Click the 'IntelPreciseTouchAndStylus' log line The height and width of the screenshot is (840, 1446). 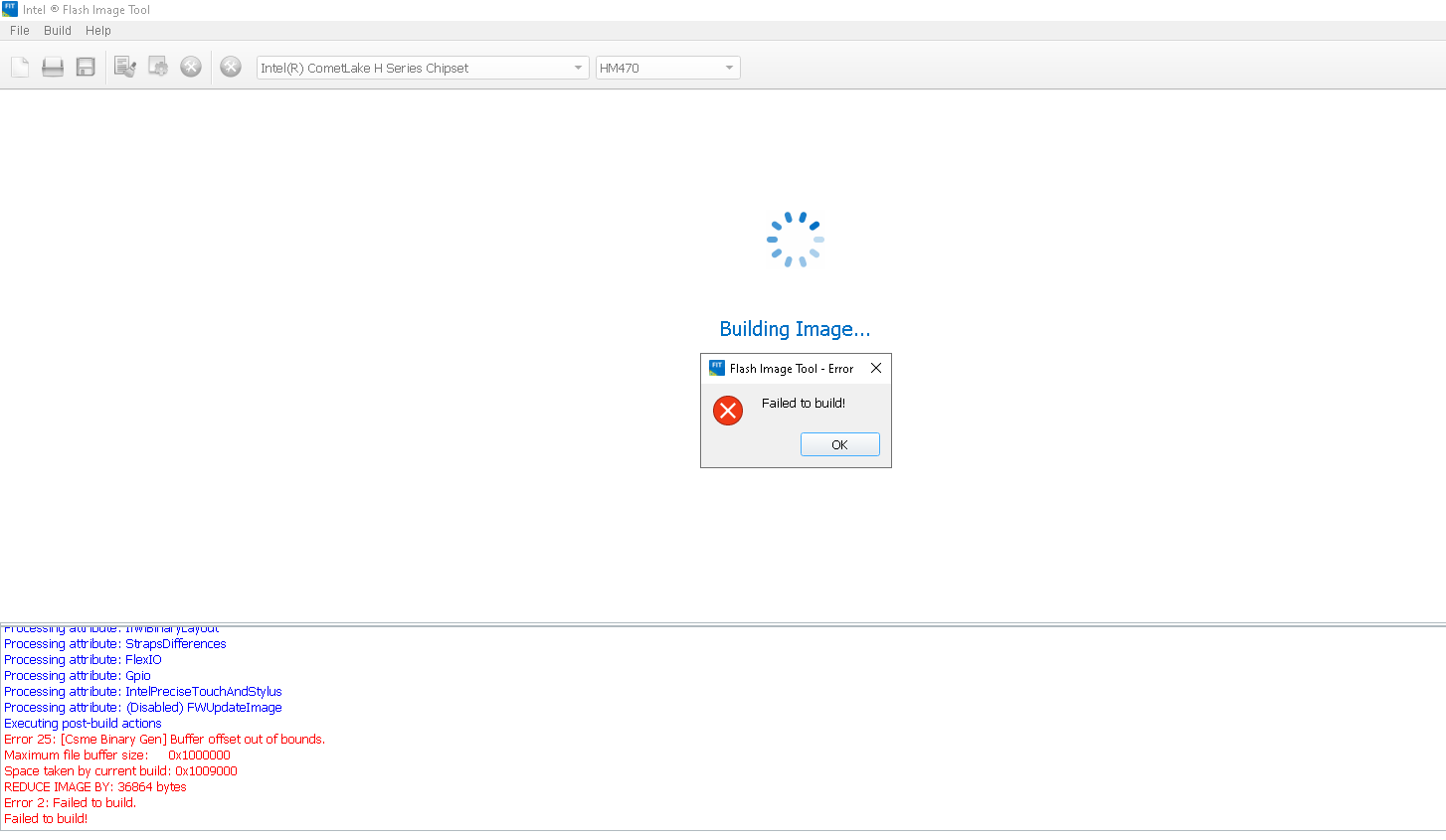point(143,692)
